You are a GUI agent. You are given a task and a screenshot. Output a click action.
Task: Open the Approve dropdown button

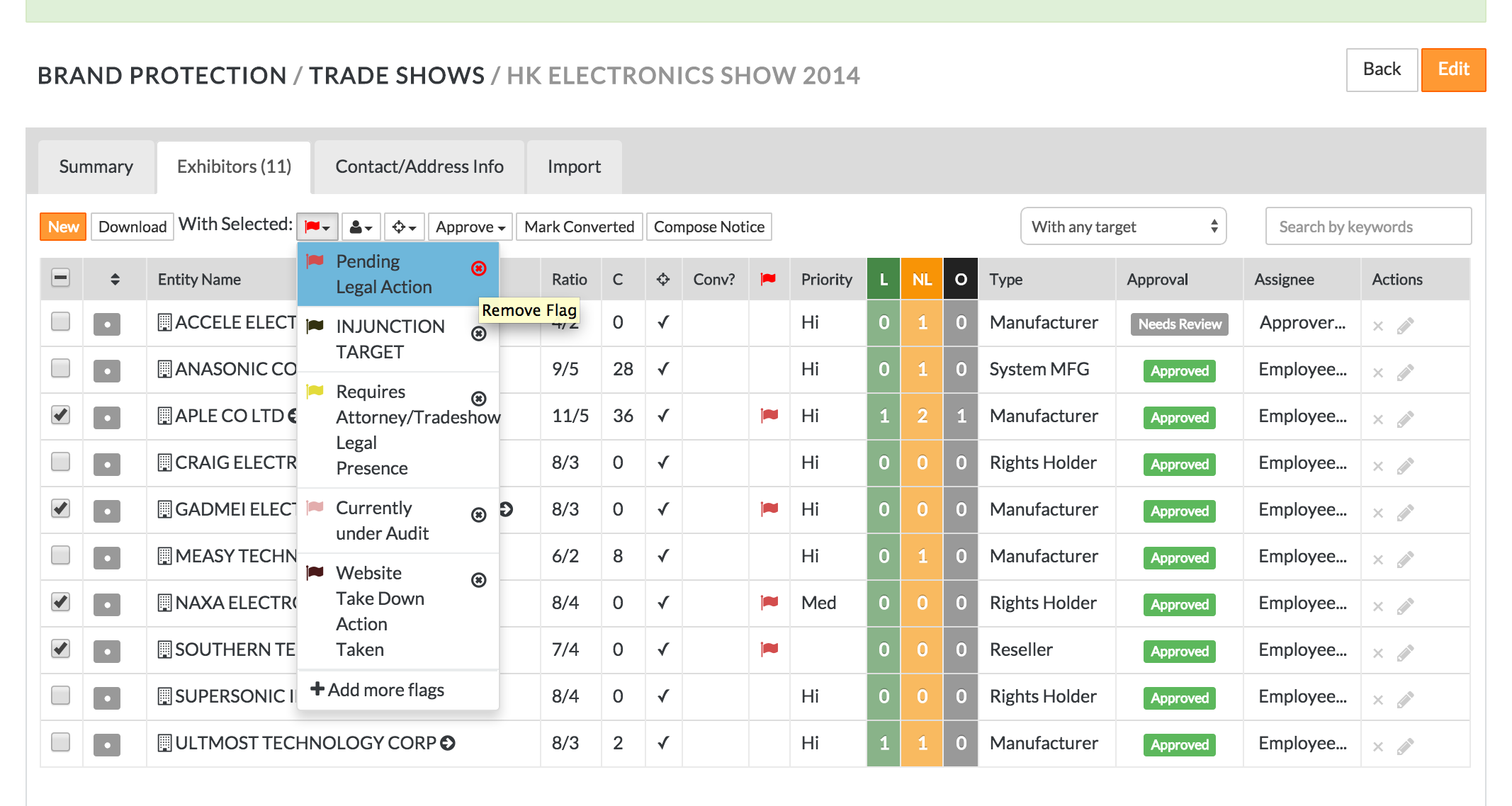(x=470, y=227)
